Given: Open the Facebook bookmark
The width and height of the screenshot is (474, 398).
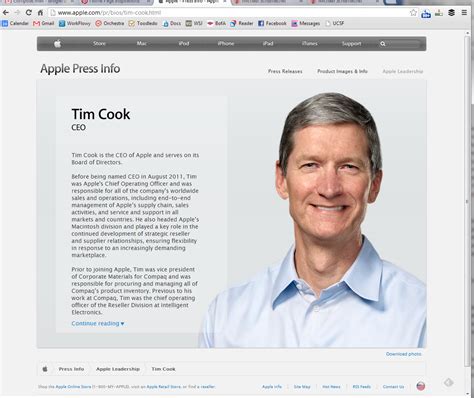Looking at the screenshot, I should coord(272,23).
